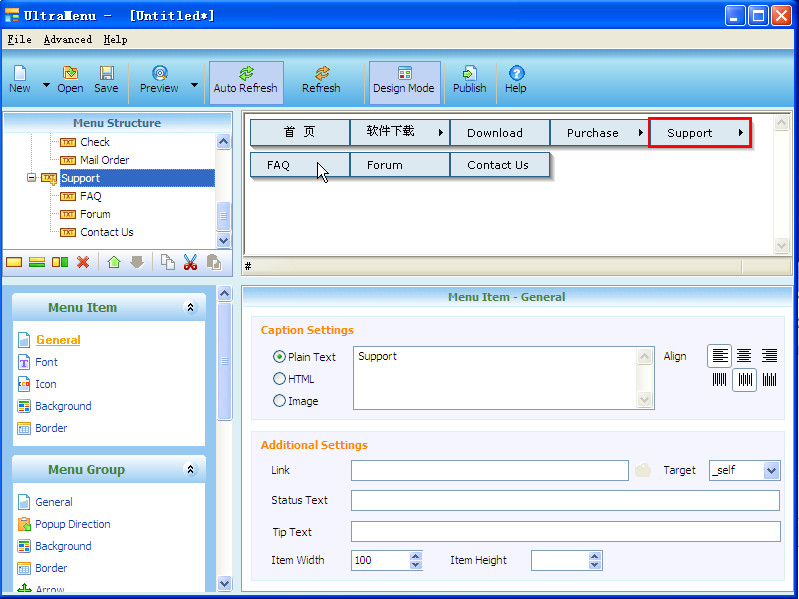The image size is (799, 599).
Task: Delete item with the red X icon
Action: point(83,262)
